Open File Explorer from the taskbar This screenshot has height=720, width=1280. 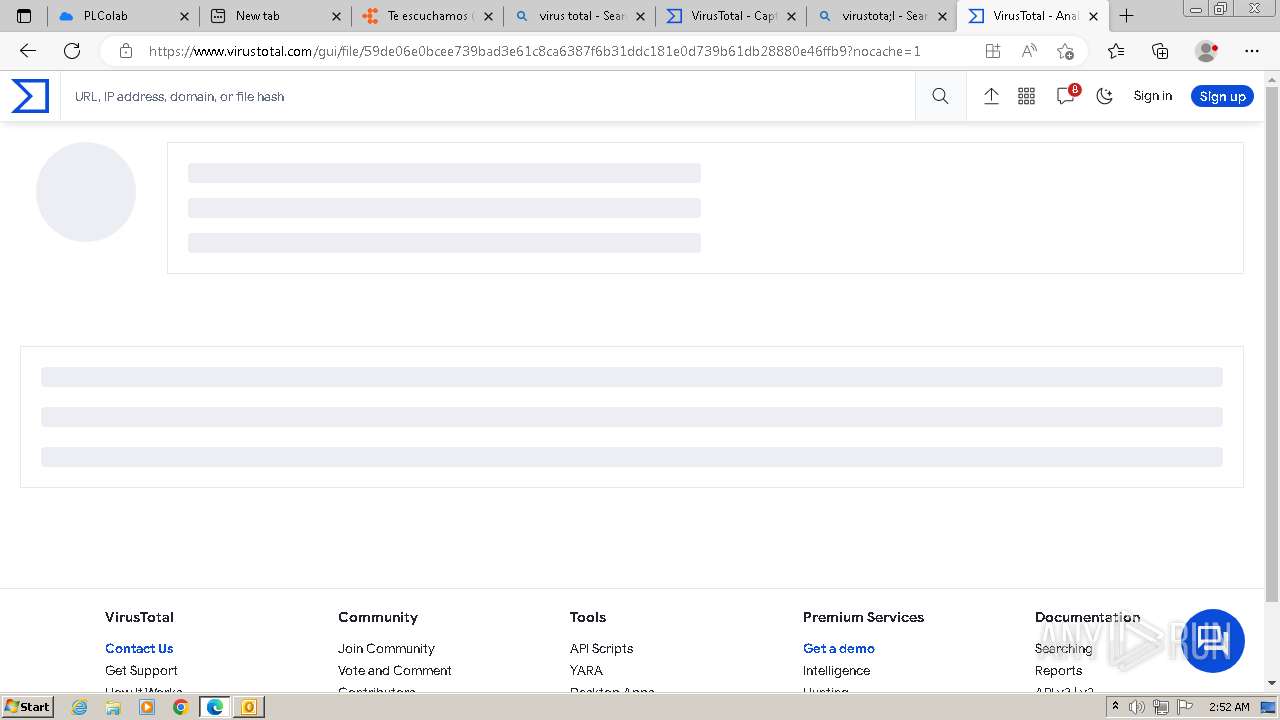(113, 707)
